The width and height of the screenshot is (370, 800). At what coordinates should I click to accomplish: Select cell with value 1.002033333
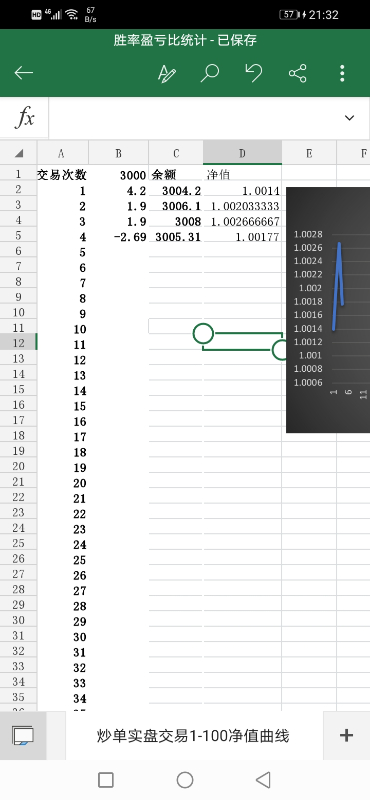(x=242, y=206)
